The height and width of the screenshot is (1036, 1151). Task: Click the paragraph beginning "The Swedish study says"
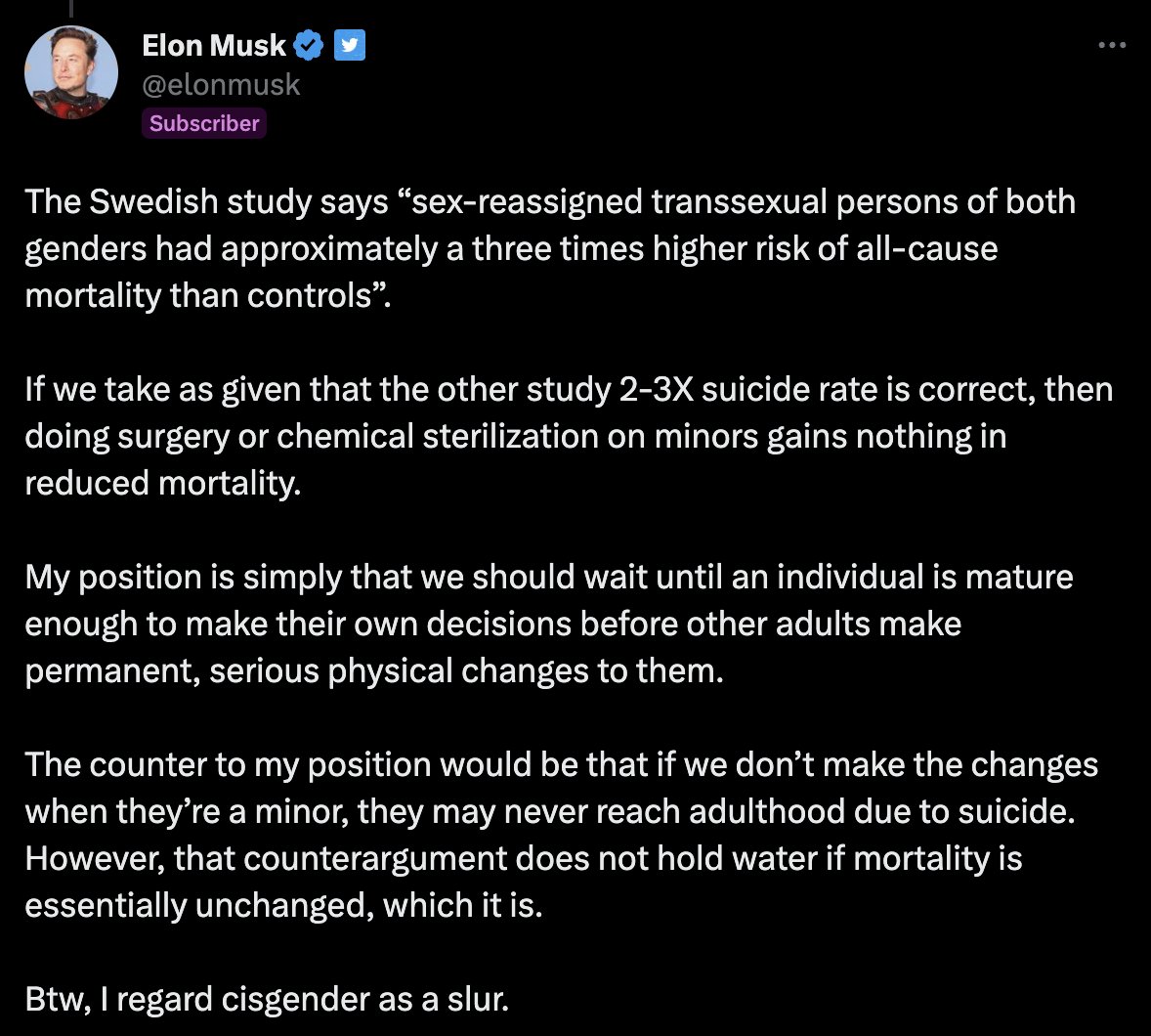point(549,248)
